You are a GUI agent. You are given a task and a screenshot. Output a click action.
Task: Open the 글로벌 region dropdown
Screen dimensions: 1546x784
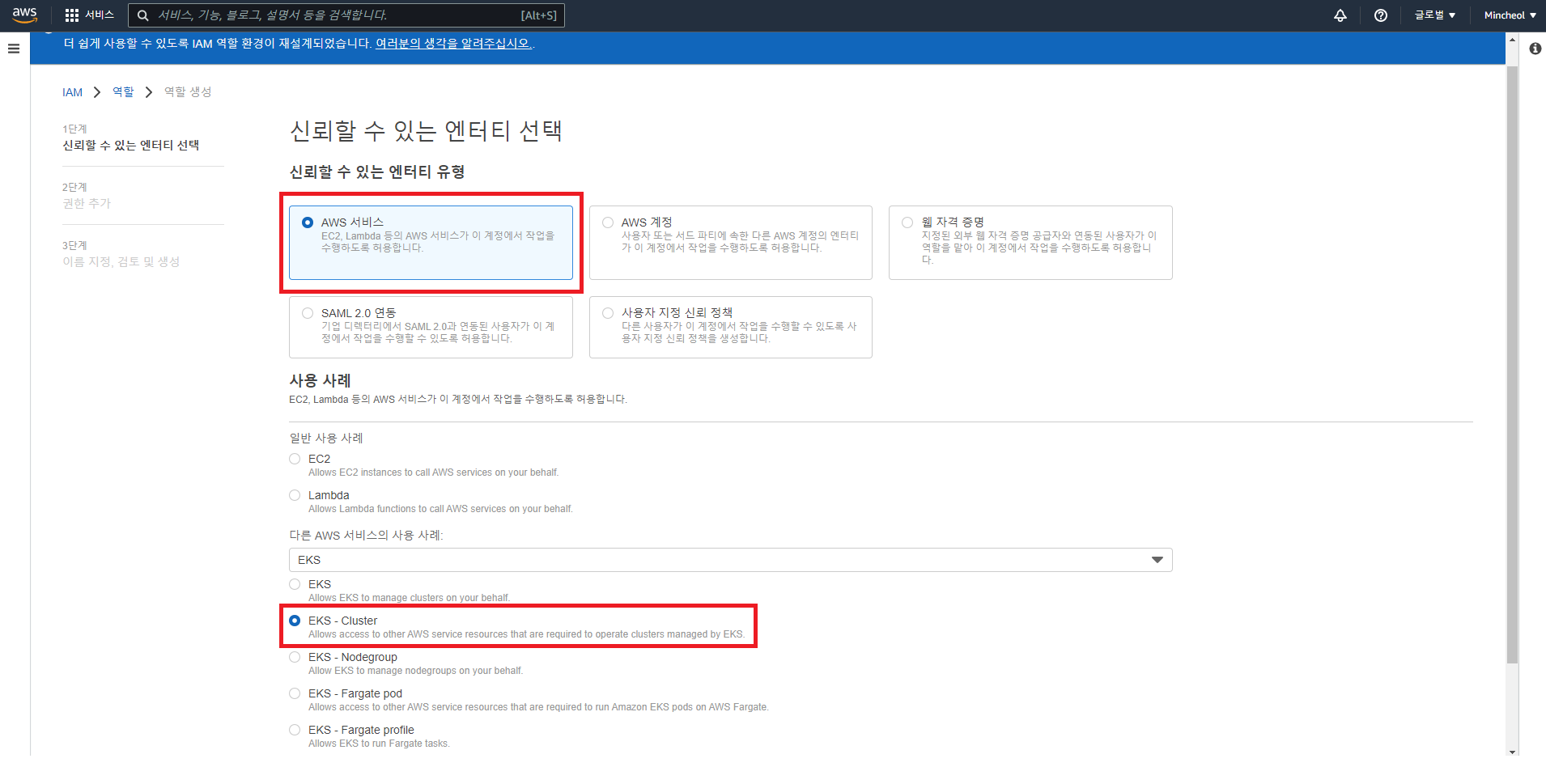[1435, 15]
